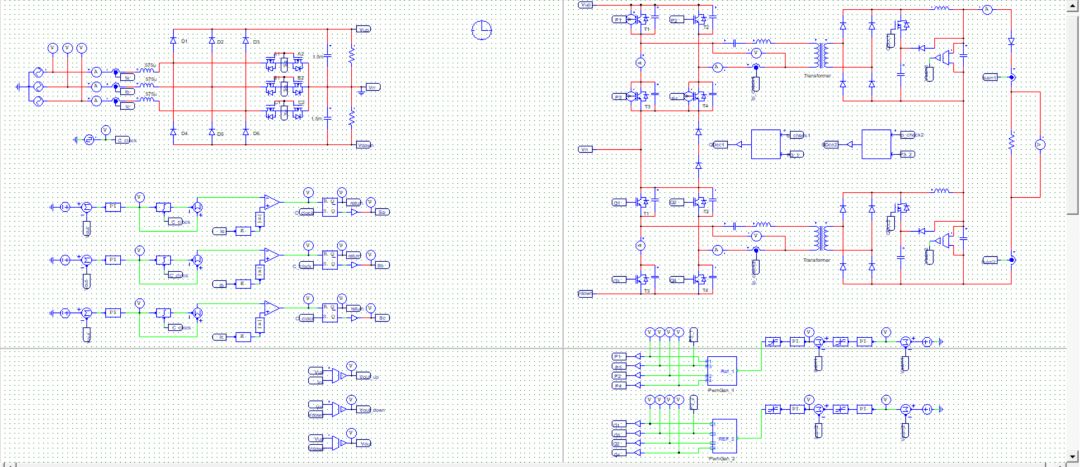Select the PwmGen 1 block

point(722,371)
